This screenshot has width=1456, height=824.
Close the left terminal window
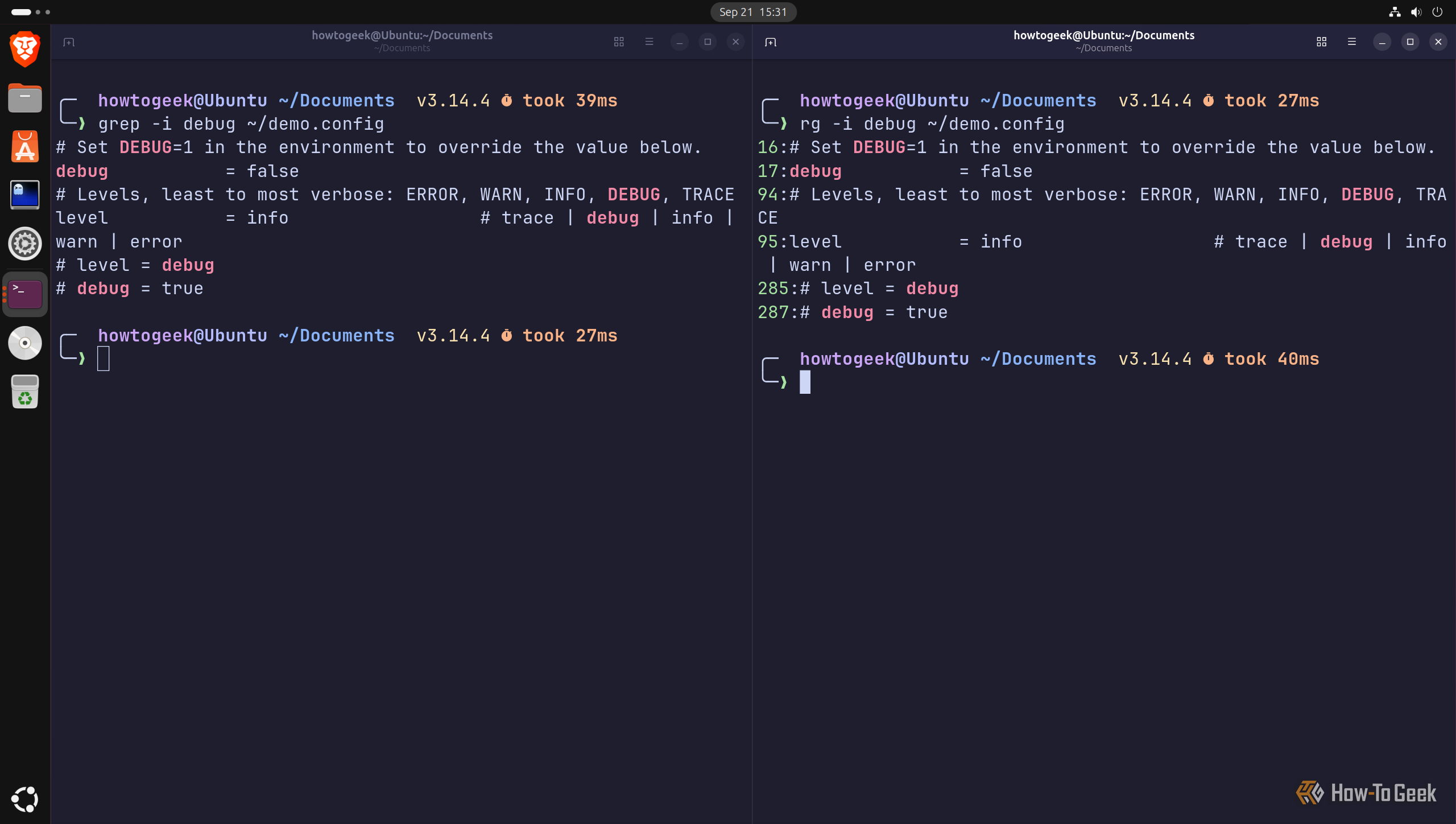(x=735, y=42)
